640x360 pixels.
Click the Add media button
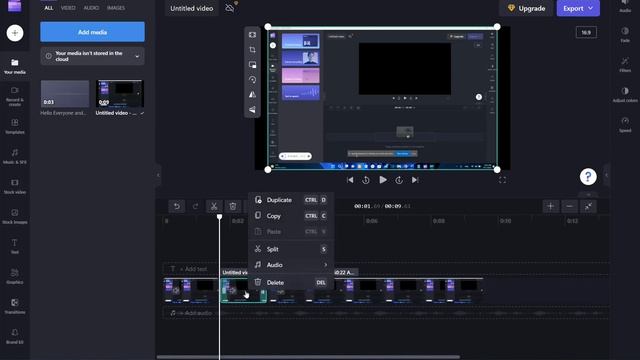coord(92,32)
